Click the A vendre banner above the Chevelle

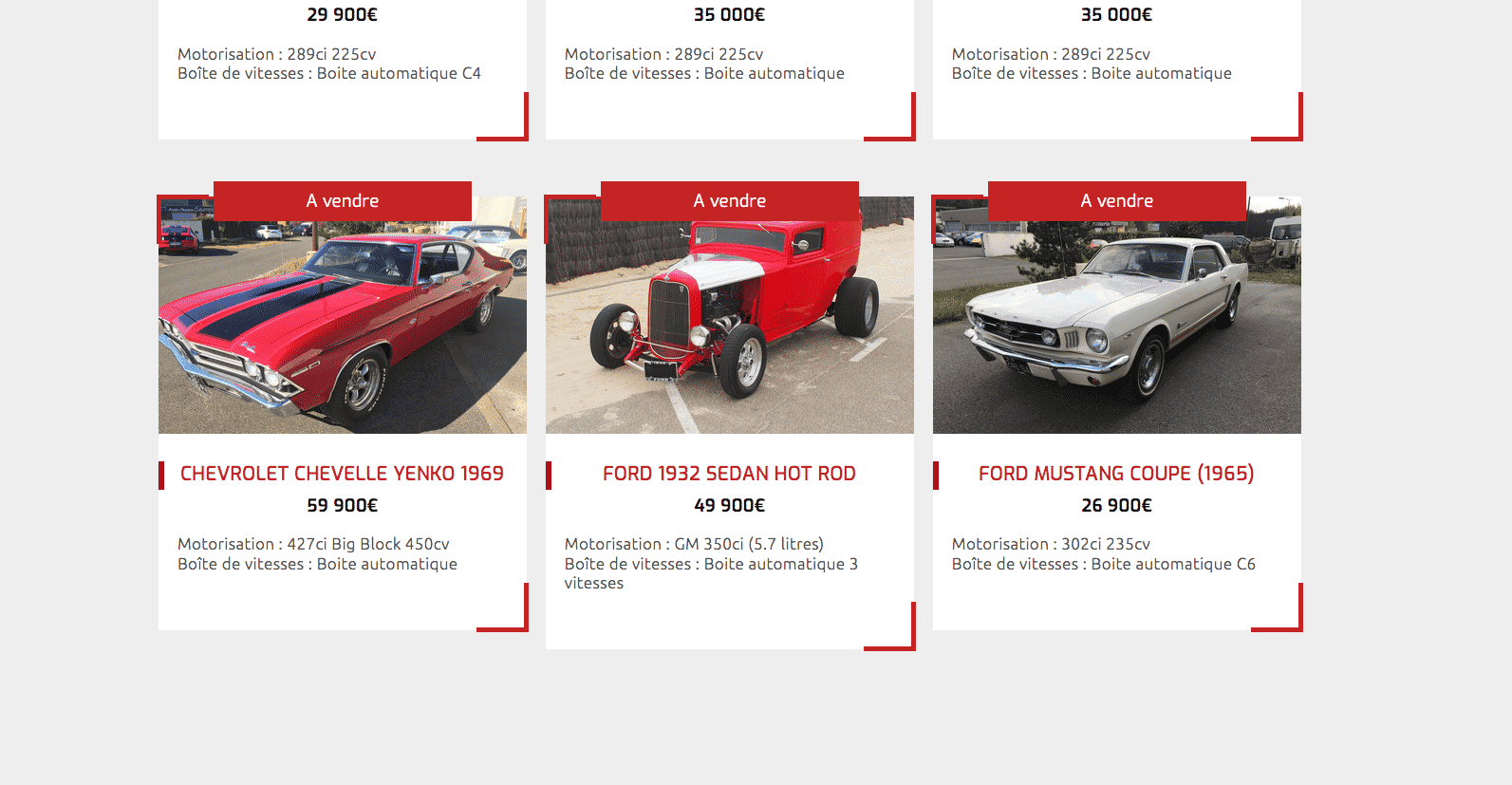click(343, 201)
